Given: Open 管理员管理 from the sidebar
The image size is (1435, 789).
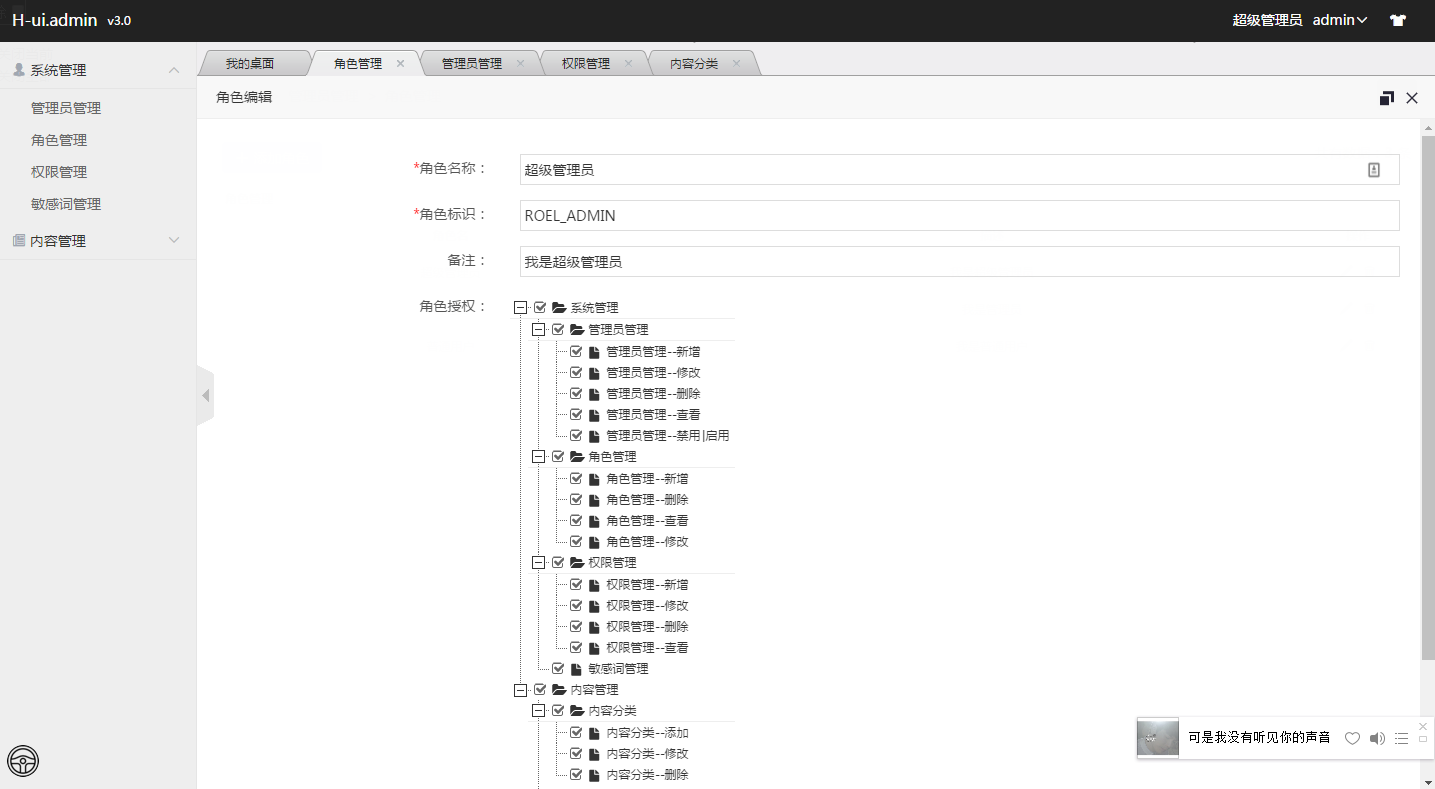Looking at the screenshot, I should tap(66, 108).
